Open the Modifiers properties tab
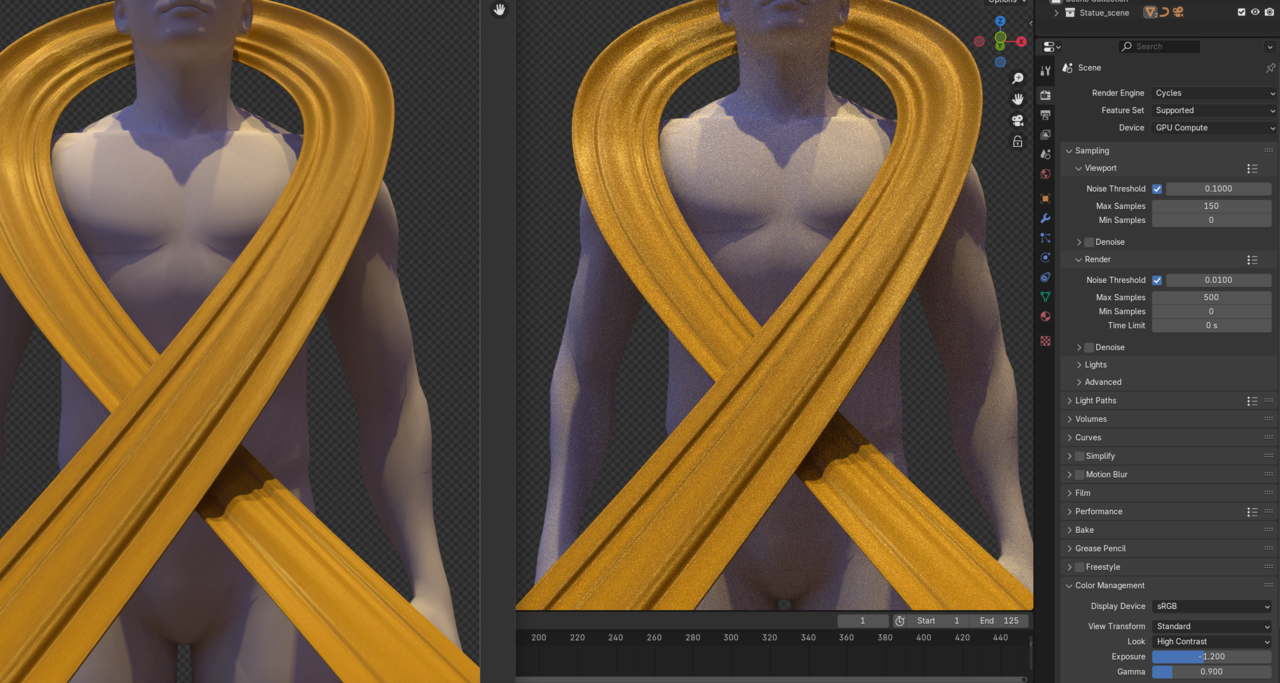Screen dimensions: 1280x683 [1045, 218]
